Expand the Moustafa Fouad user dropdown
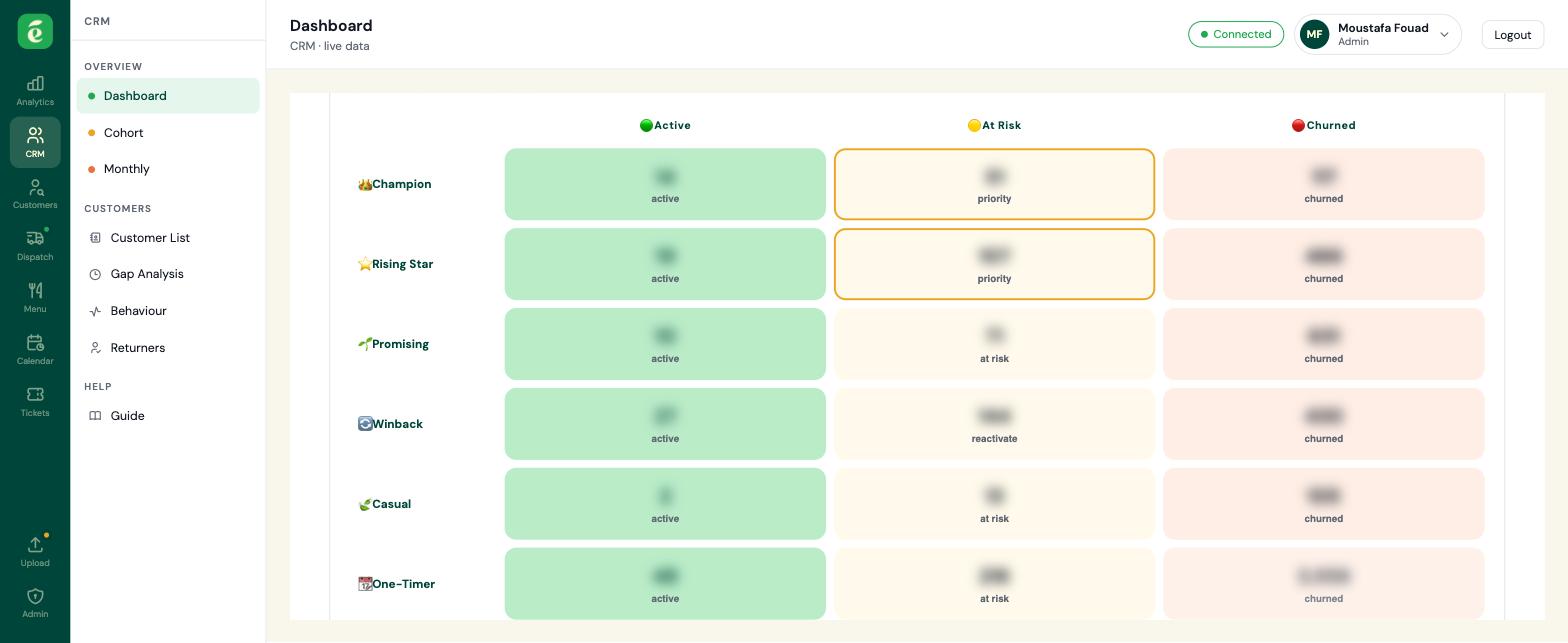1568x643 pixels. (1377, 34)
